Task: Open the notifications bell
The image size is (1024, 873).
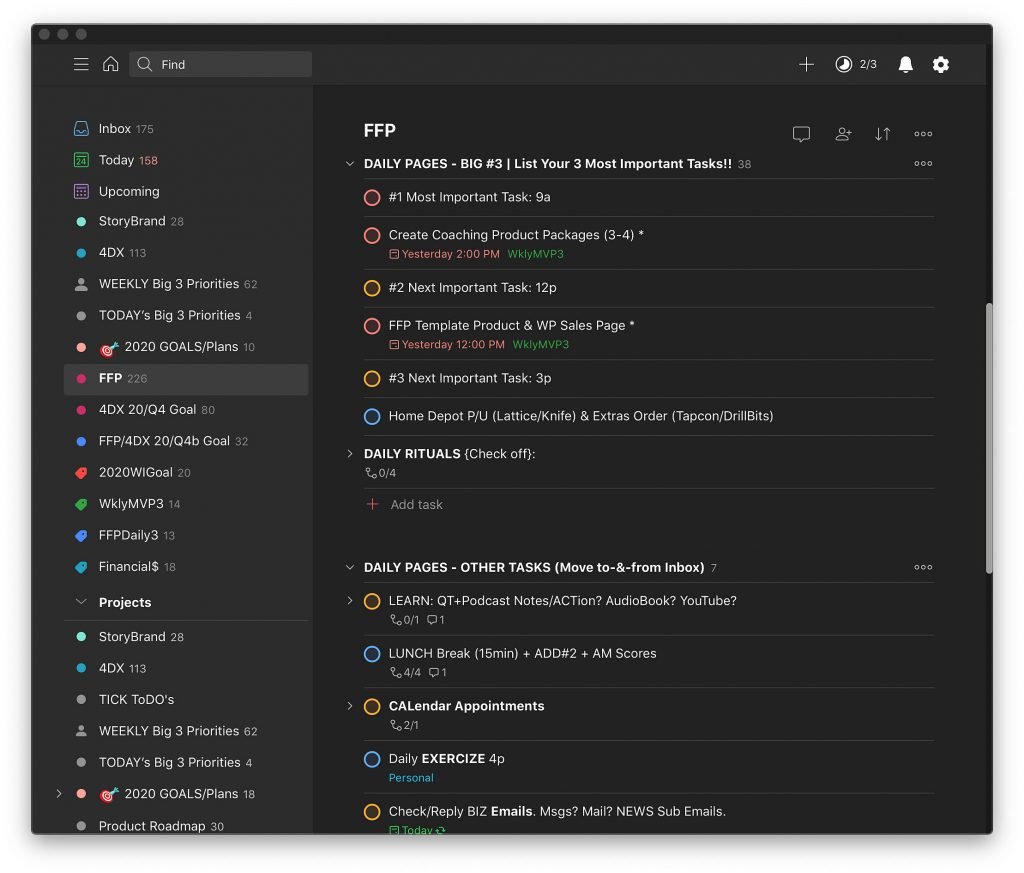Action: coord(905,64)
